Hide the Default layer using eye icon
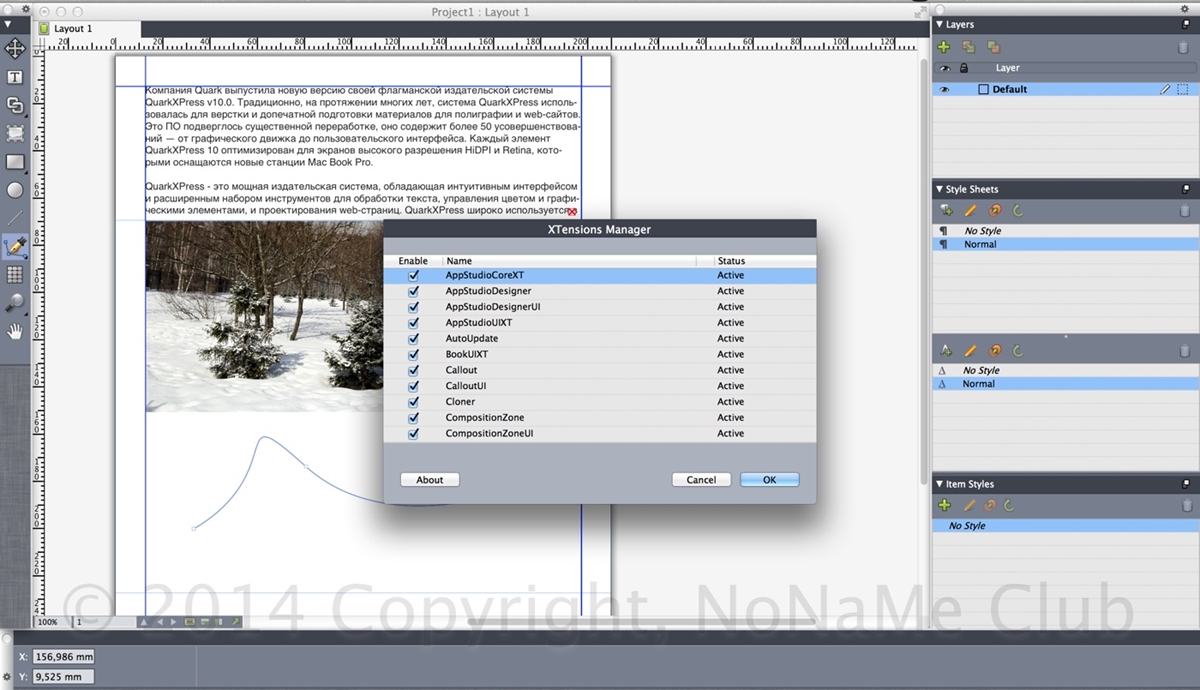The height and width of the screenshot is (690, 1200). click(942, 89)
